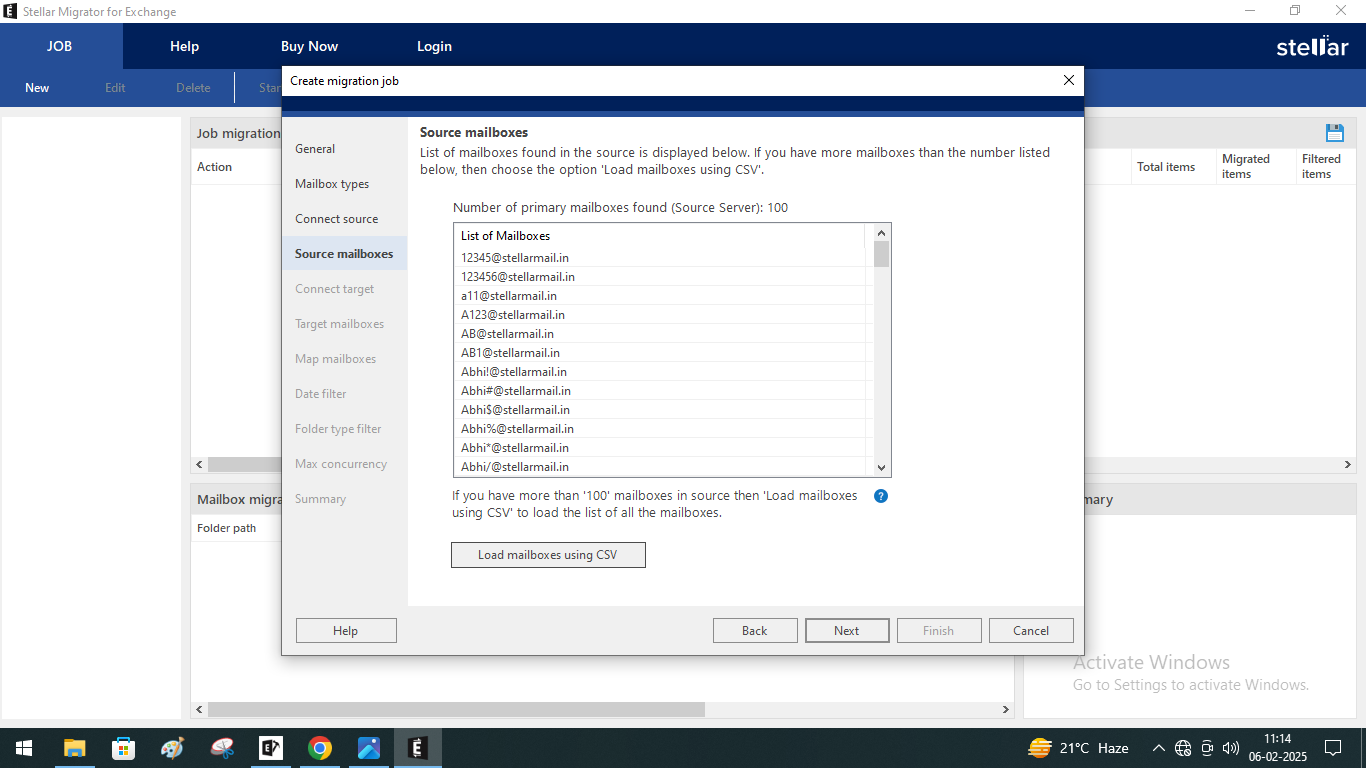Screen dimensions: 1366x768
Task: Open File Explorer from taskbar
Action: (x=74, y=748)
